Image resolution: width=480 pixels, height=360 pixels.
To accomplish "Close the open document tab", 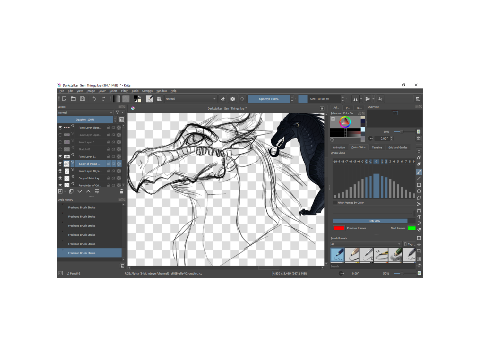I will (322, 108).
